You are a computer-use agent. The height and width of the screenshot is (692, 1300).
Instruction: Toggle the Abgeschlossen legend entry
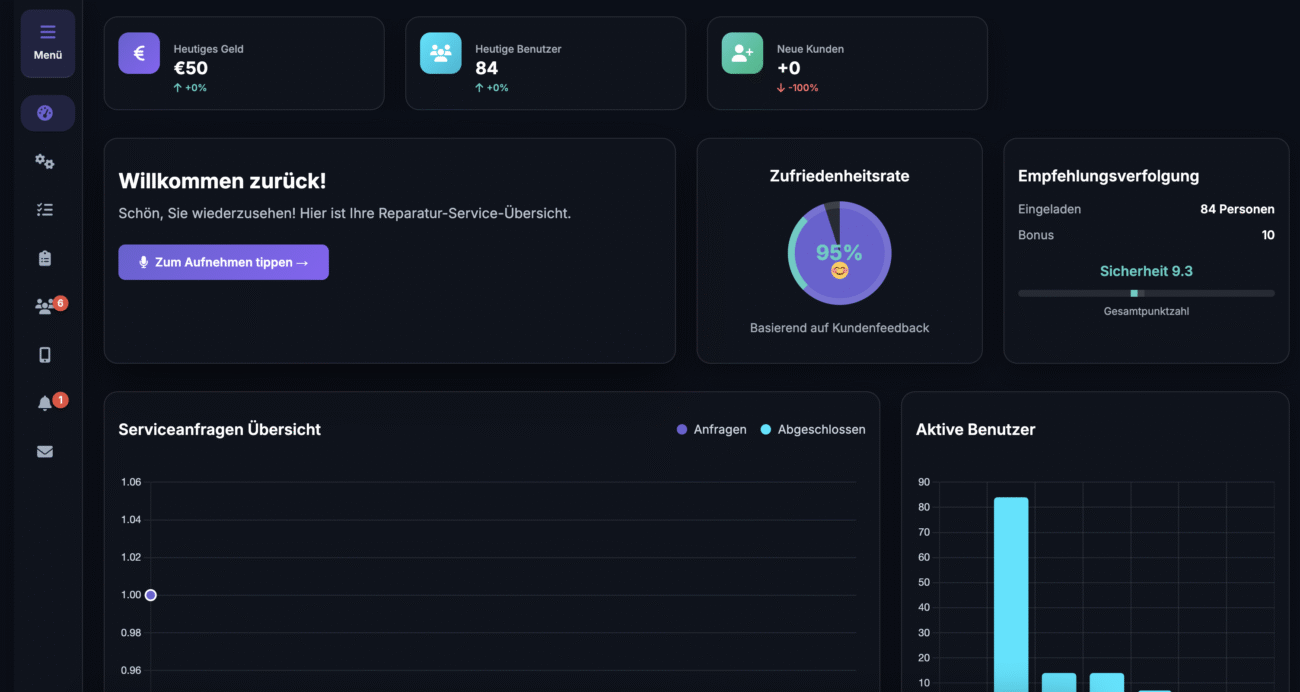tap(813, 429)
